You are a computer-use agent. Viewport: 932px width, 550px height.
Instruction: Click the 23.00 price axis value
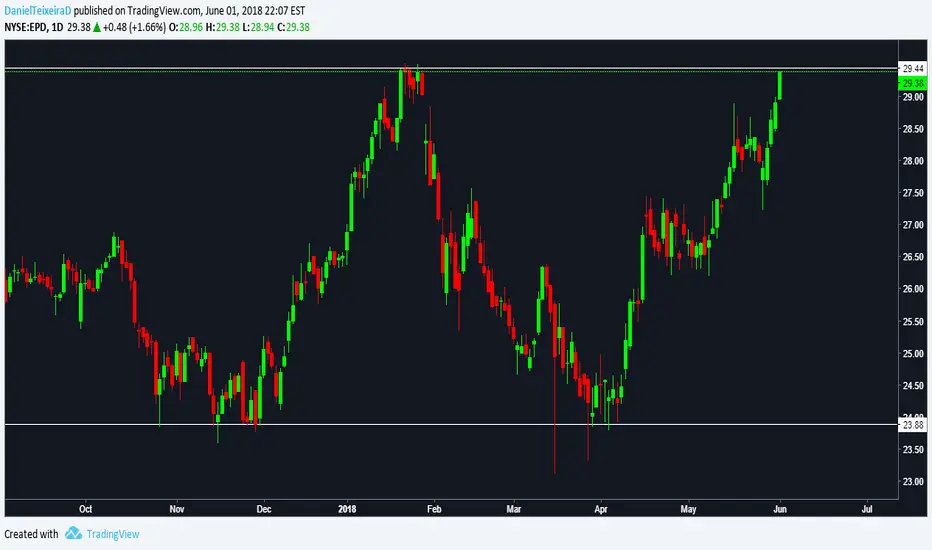coord(913,482)
